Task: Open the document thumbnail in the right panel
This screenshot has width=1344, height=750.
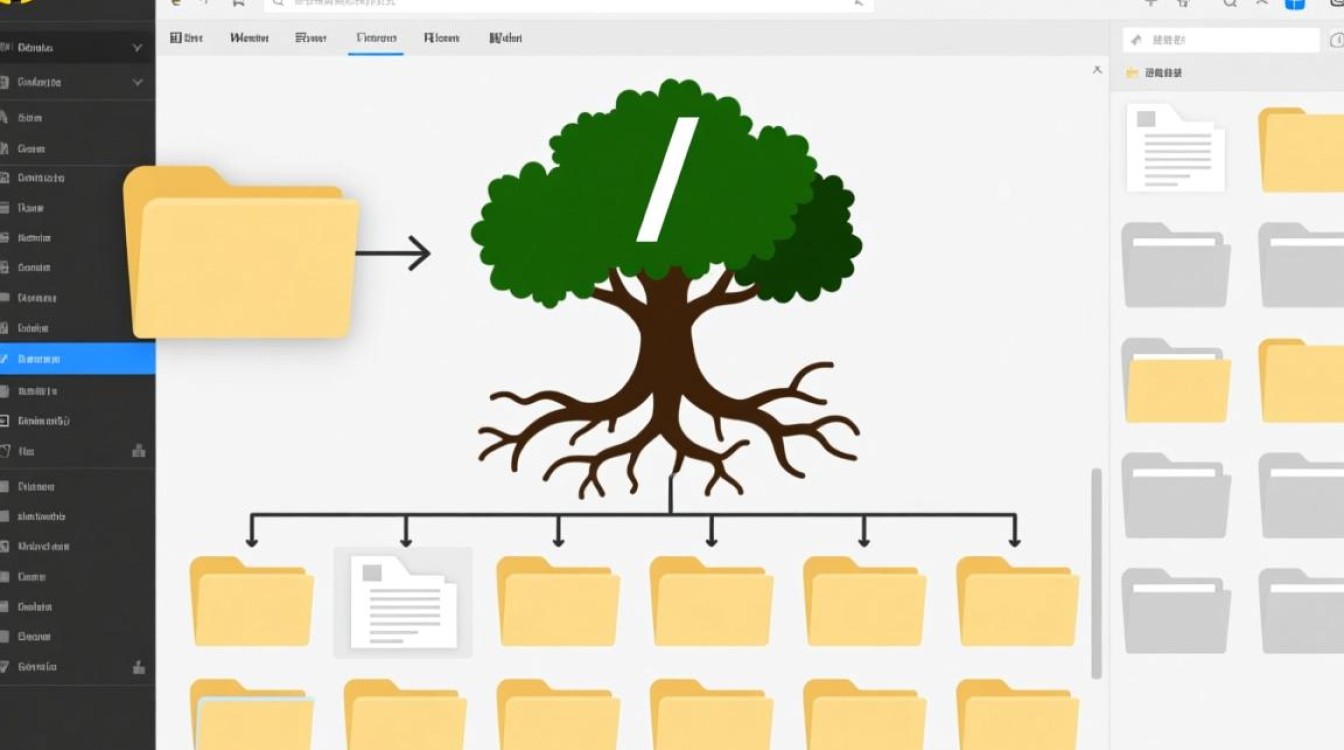Action: click(1175, 147)
